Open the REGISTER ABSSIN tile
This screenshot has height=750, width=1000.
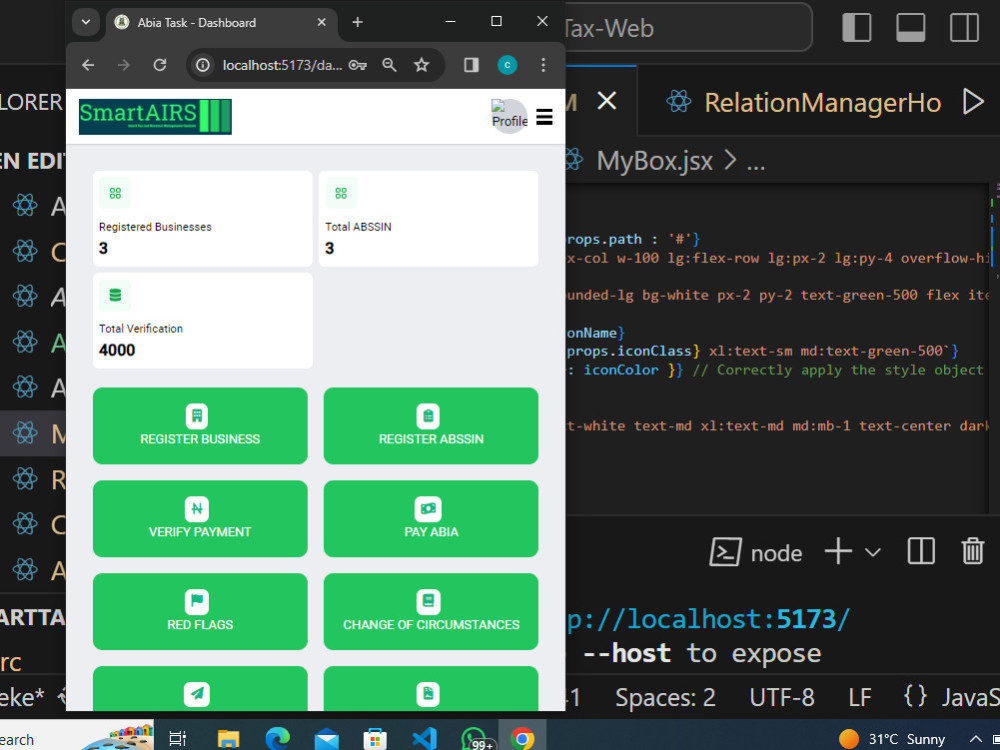431,425
